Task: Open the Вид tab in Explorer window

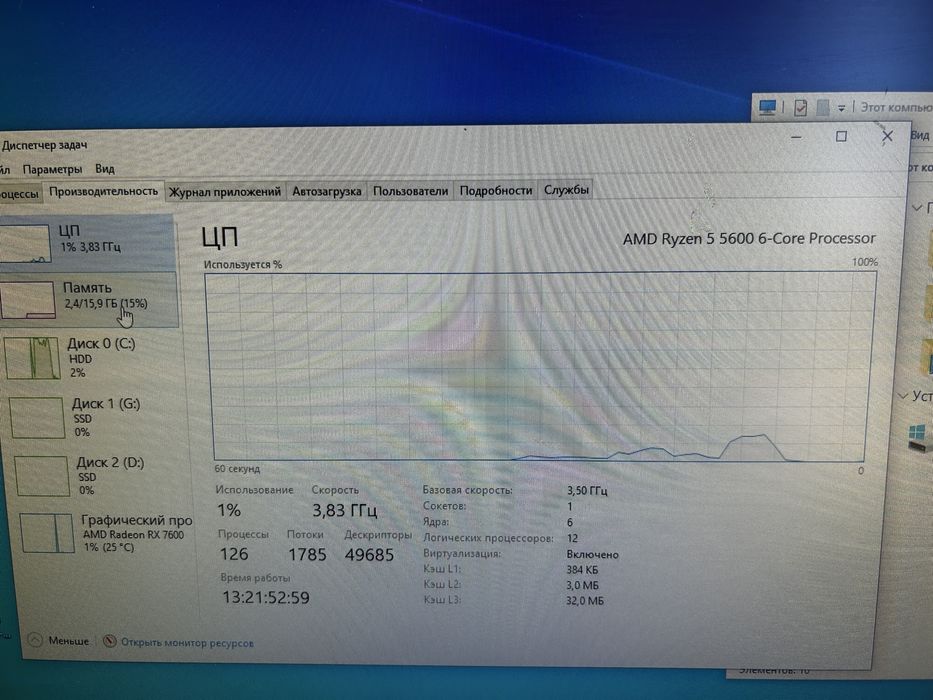Action: pos(919,136)
